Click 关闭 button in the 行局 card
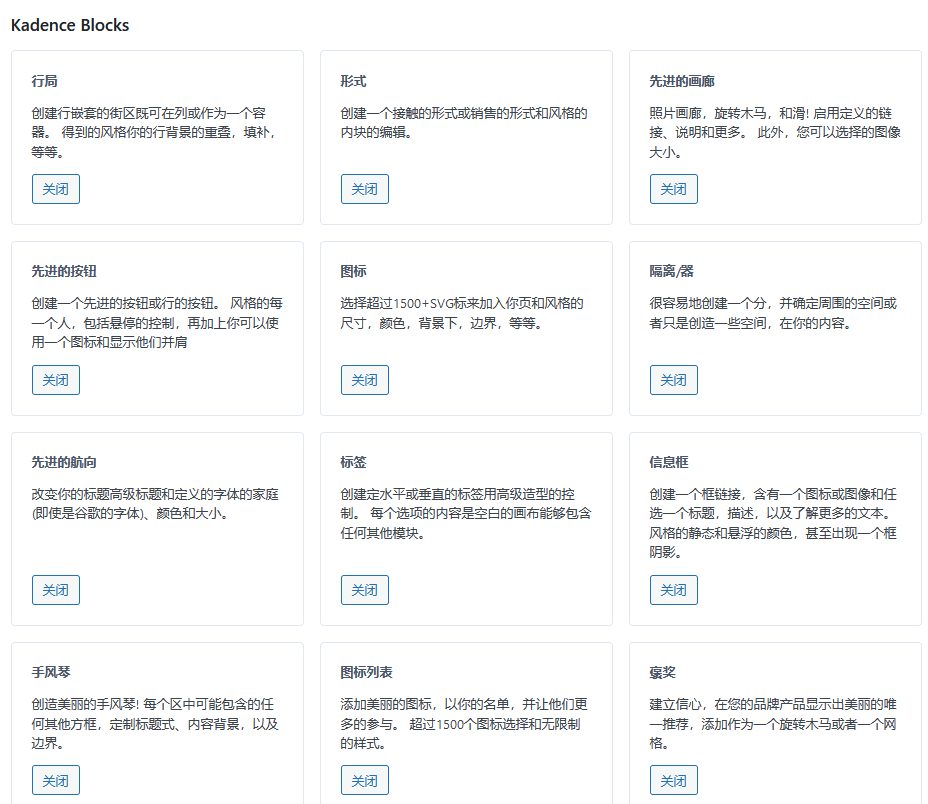The width and height of the screenshot is (928, 804). pyautogui.click(x=56, y=189)
